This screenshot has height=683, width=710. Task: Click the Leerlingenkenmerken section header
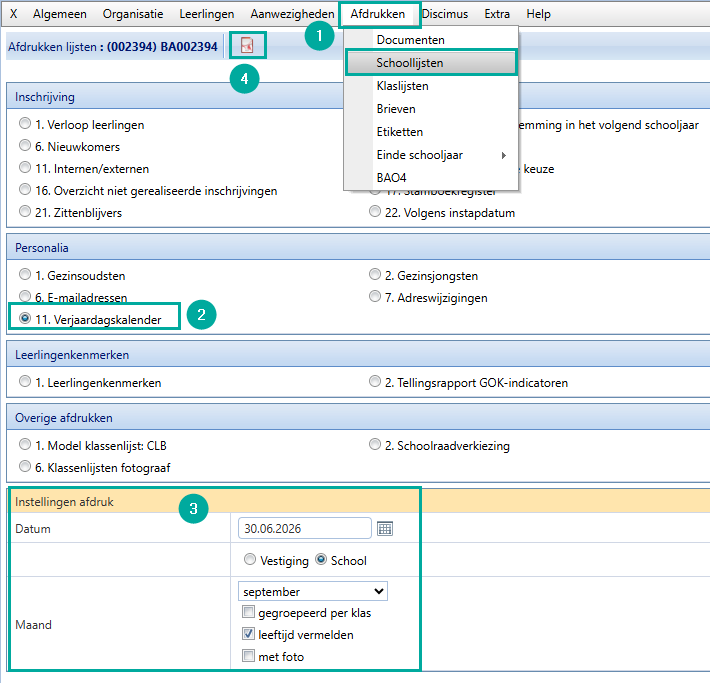[x=72, y=355]
